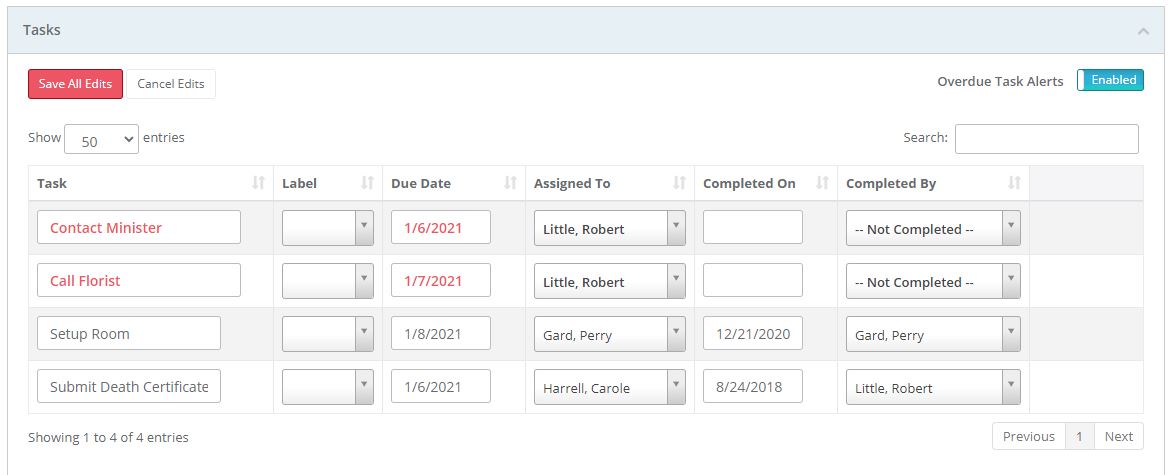Sort tasks by Assigned To

679,183
